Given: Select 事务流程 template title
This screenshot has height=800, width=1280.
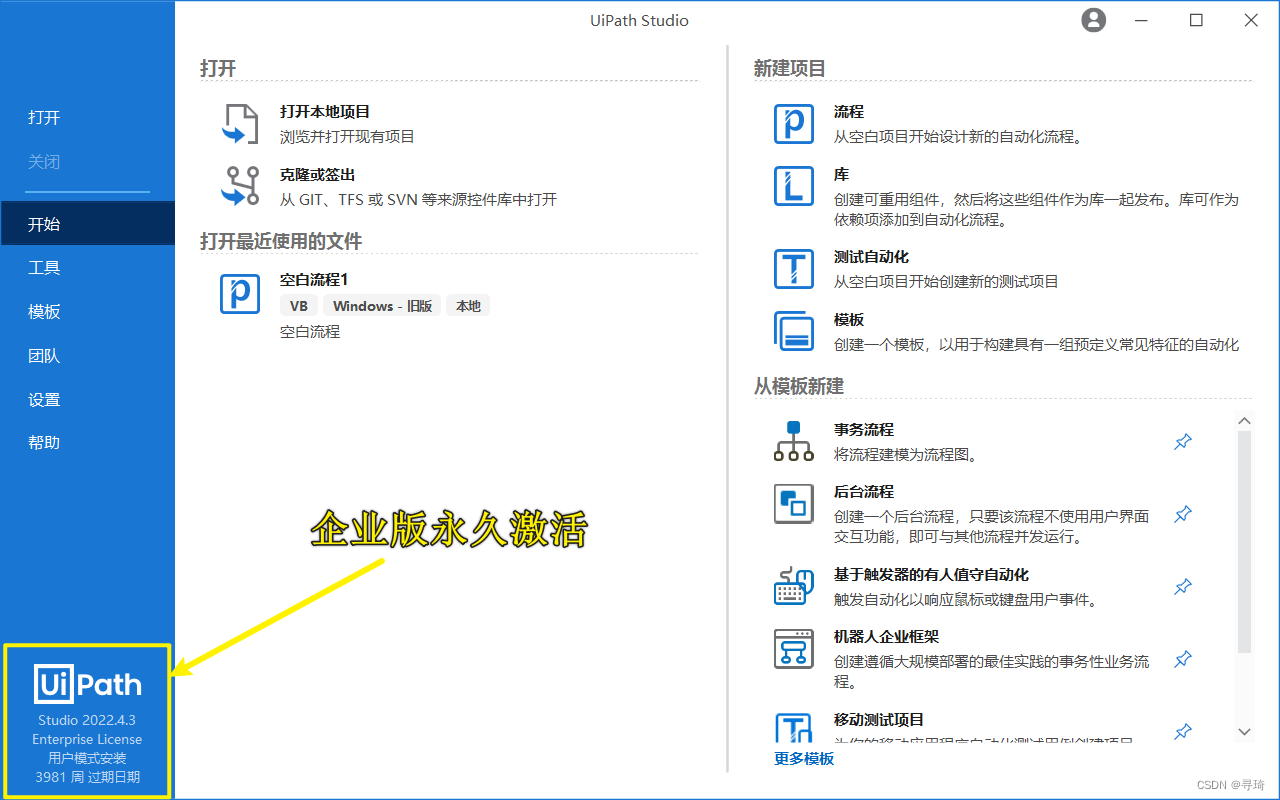Looking at the screenshot, I should coord(864,430).
